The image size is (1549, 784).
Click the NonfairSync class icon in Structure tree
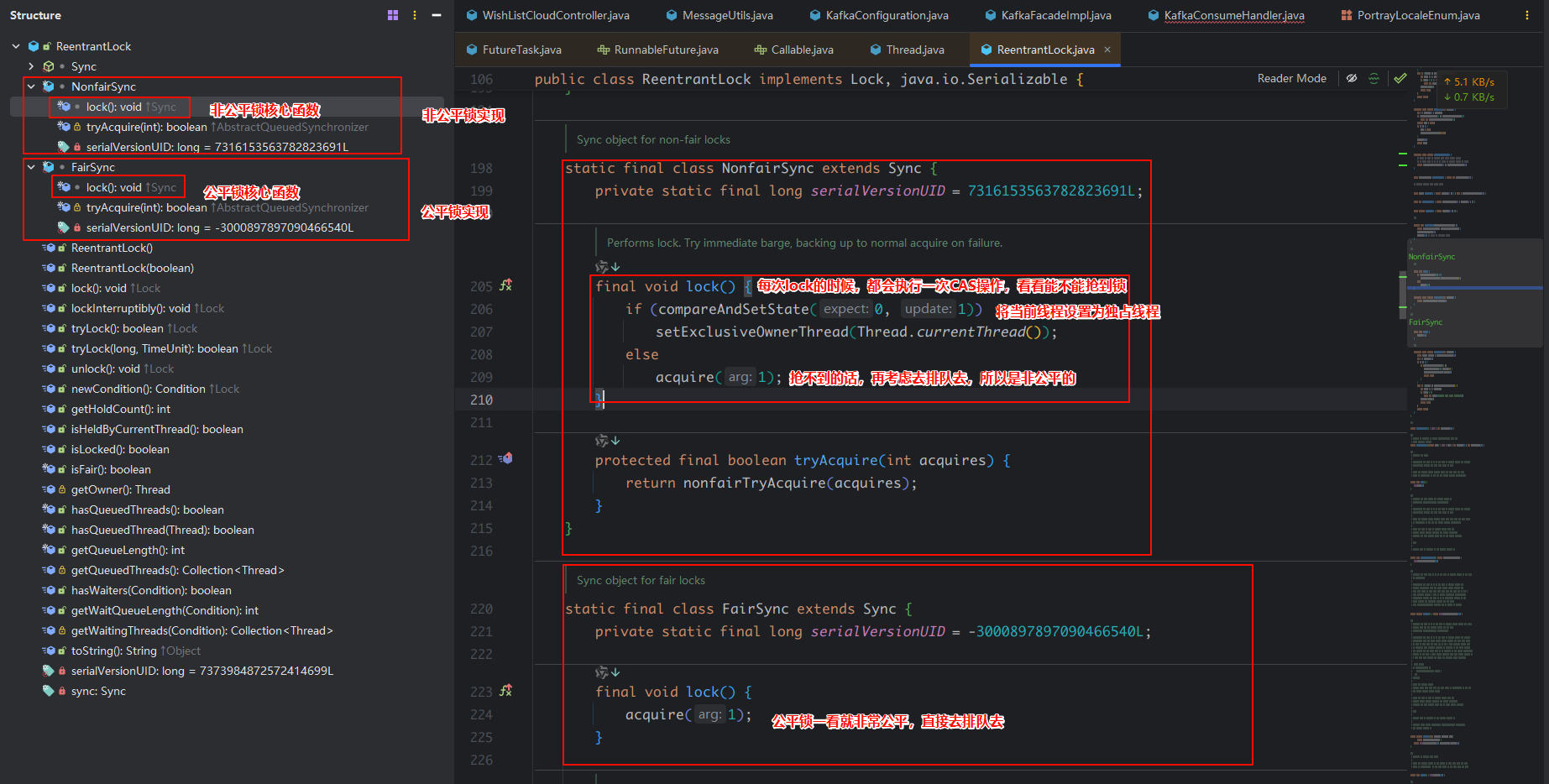[49, 86]
